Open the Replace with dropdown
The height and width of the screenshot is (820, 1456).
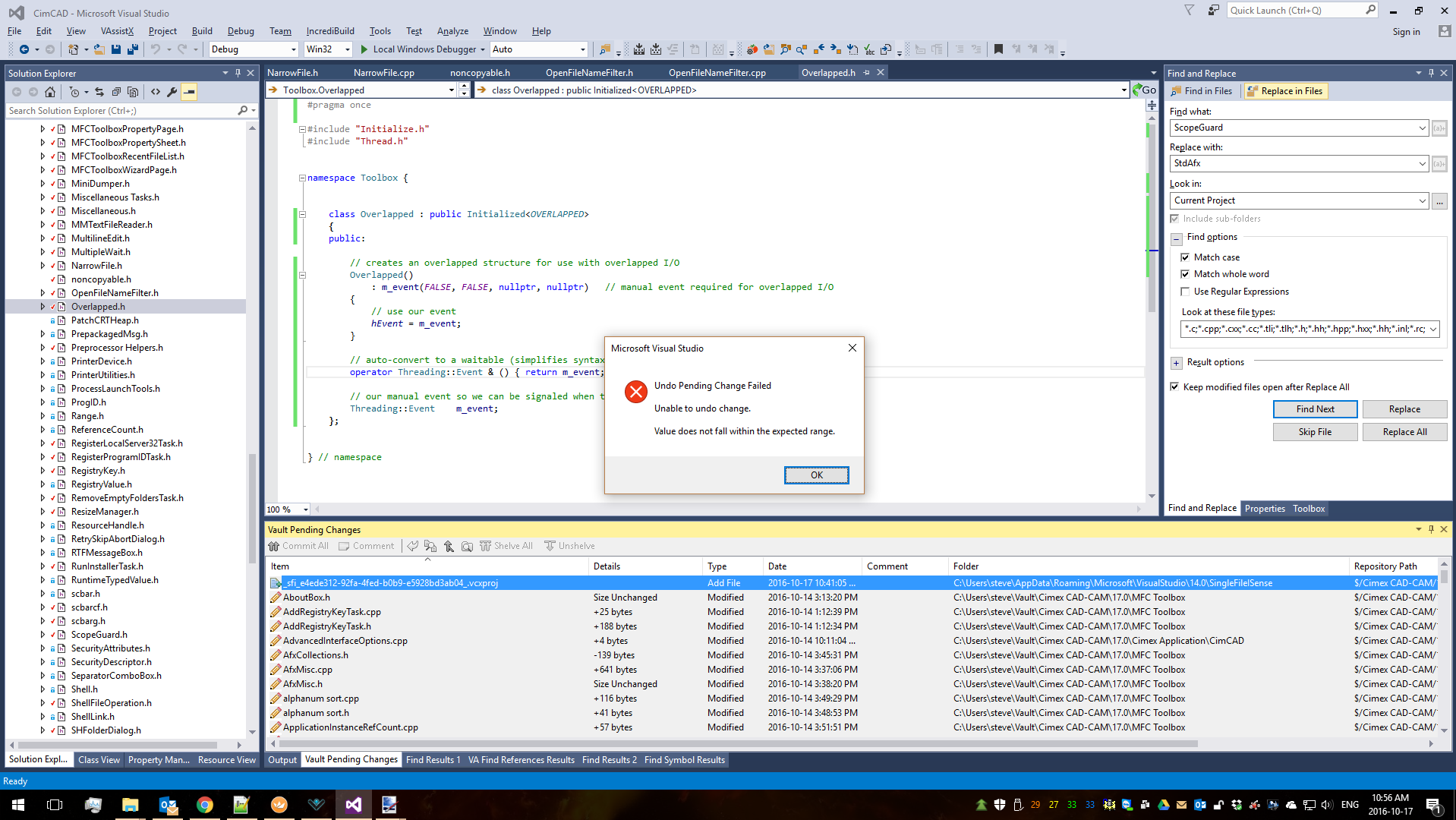pyautogui.click(x=1422, y=163)
